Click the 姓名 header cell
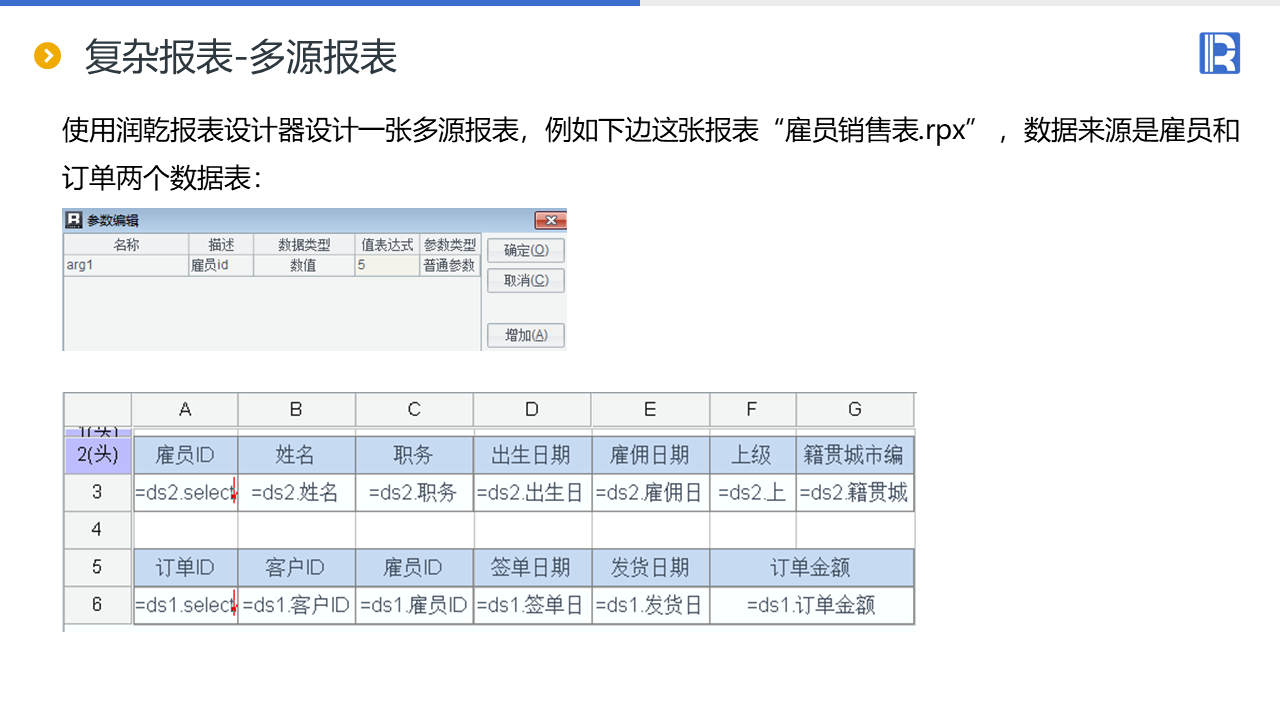The image size is (1280, 720). (296, 455)
